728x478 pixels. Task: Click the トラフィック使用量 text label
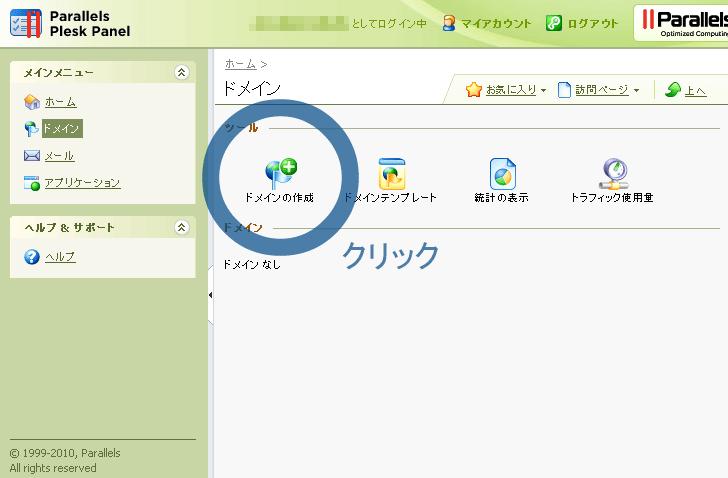pos(612,198)
